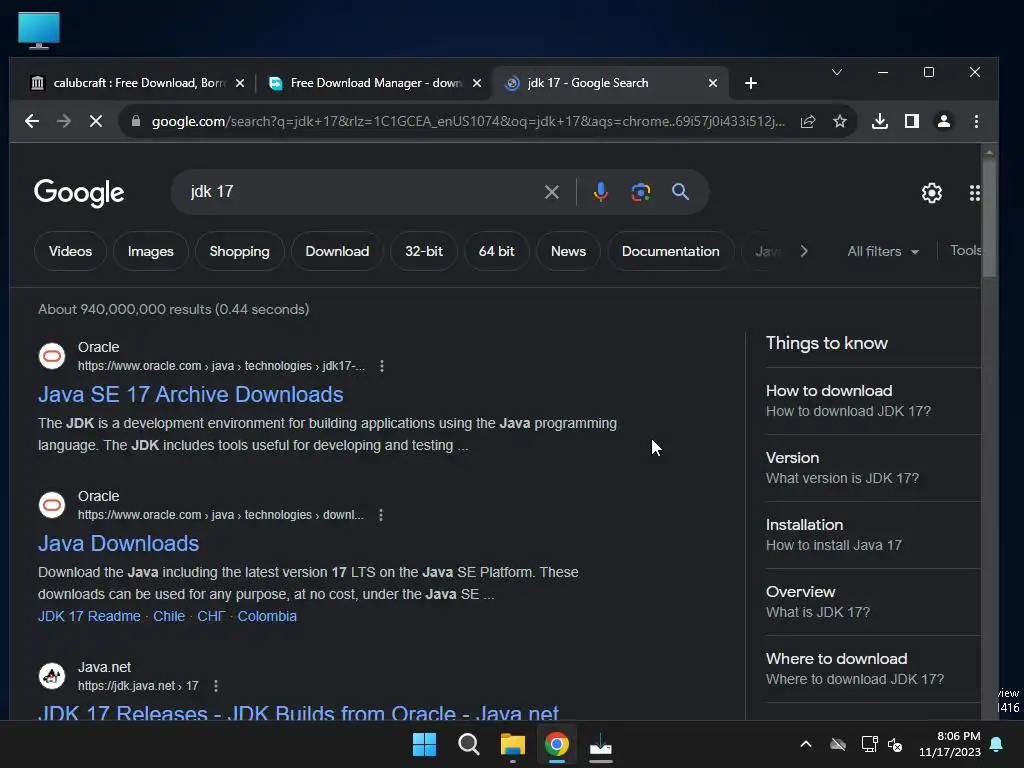Open the All filters dropdown
1024x768 pixels.
point(882,251)
